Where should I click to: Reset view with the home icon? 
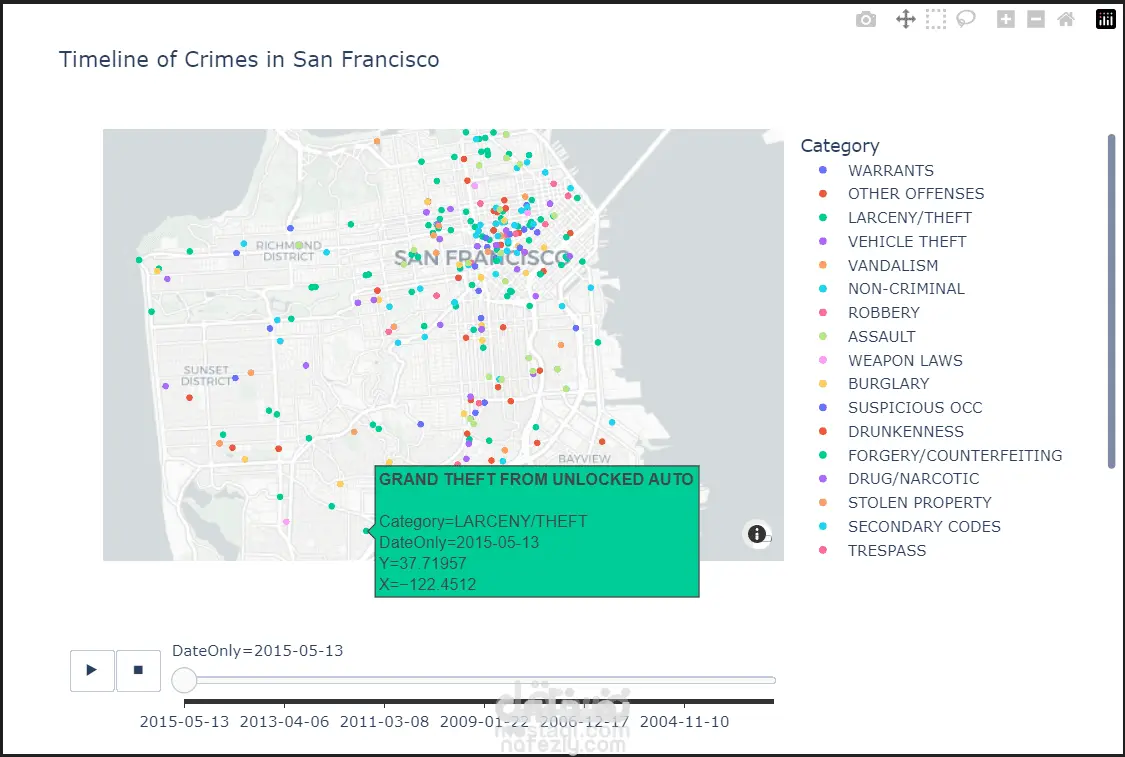(1066, 19)
